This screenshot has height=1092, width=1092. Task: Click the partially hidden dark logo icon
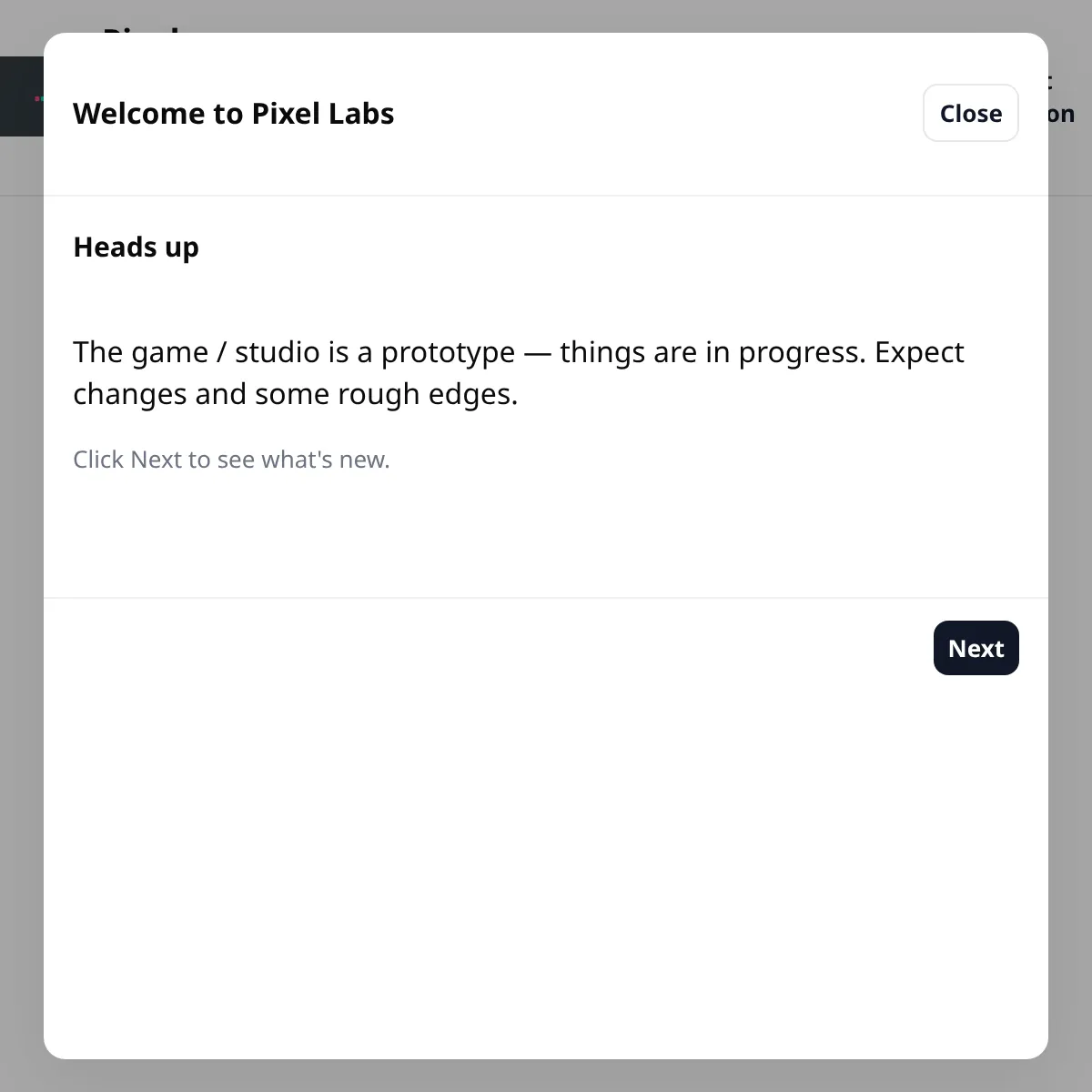22,96
